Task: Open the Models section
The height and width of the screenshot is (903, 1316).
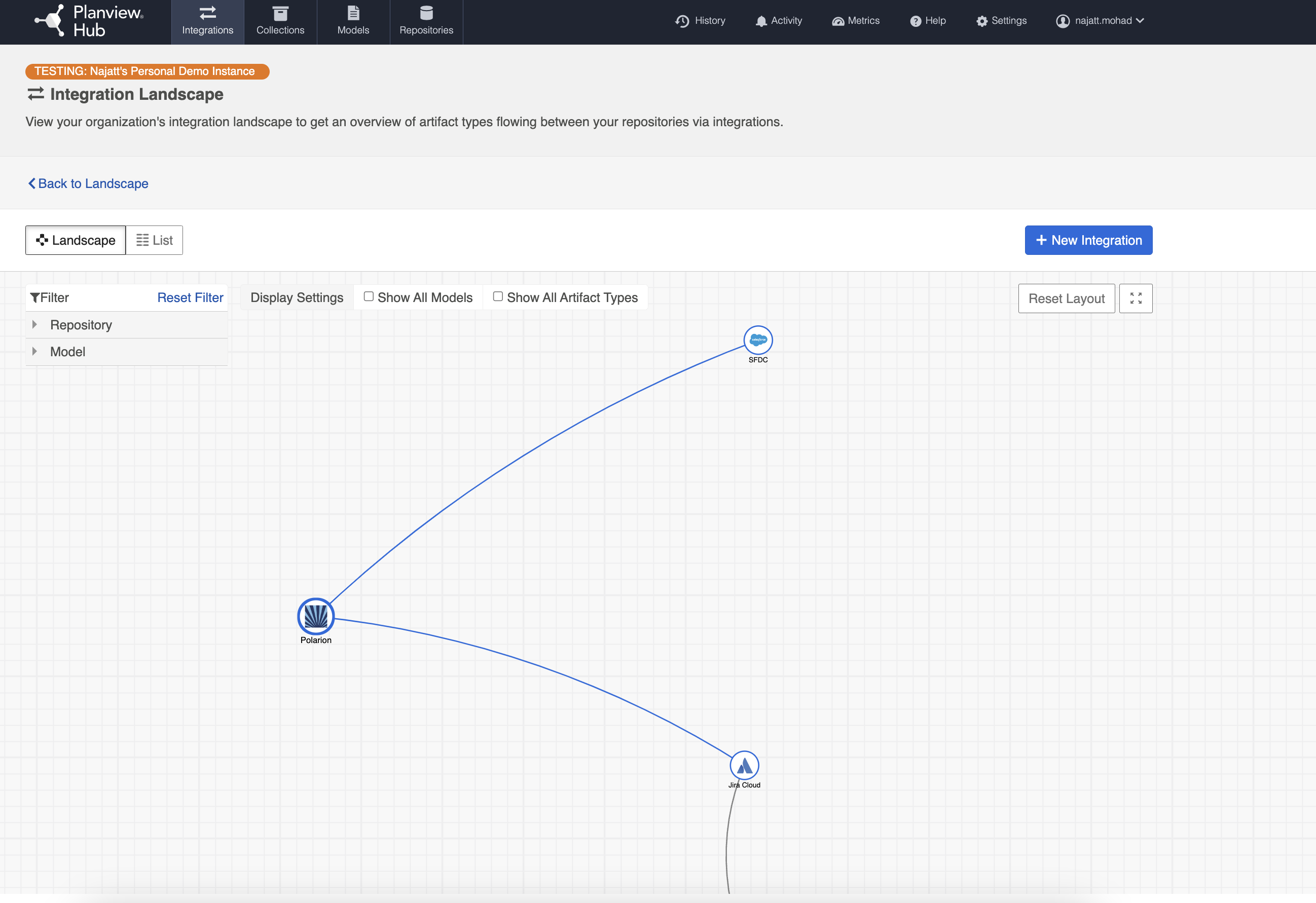Action: pyautogui.click(x=353, y=21)
